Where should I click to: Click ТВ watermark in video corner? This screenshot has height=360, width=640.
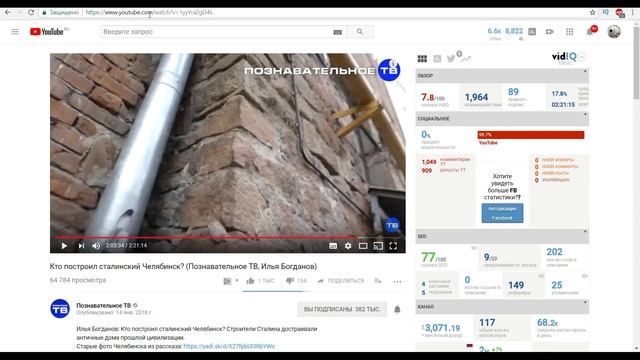(392, 225)
